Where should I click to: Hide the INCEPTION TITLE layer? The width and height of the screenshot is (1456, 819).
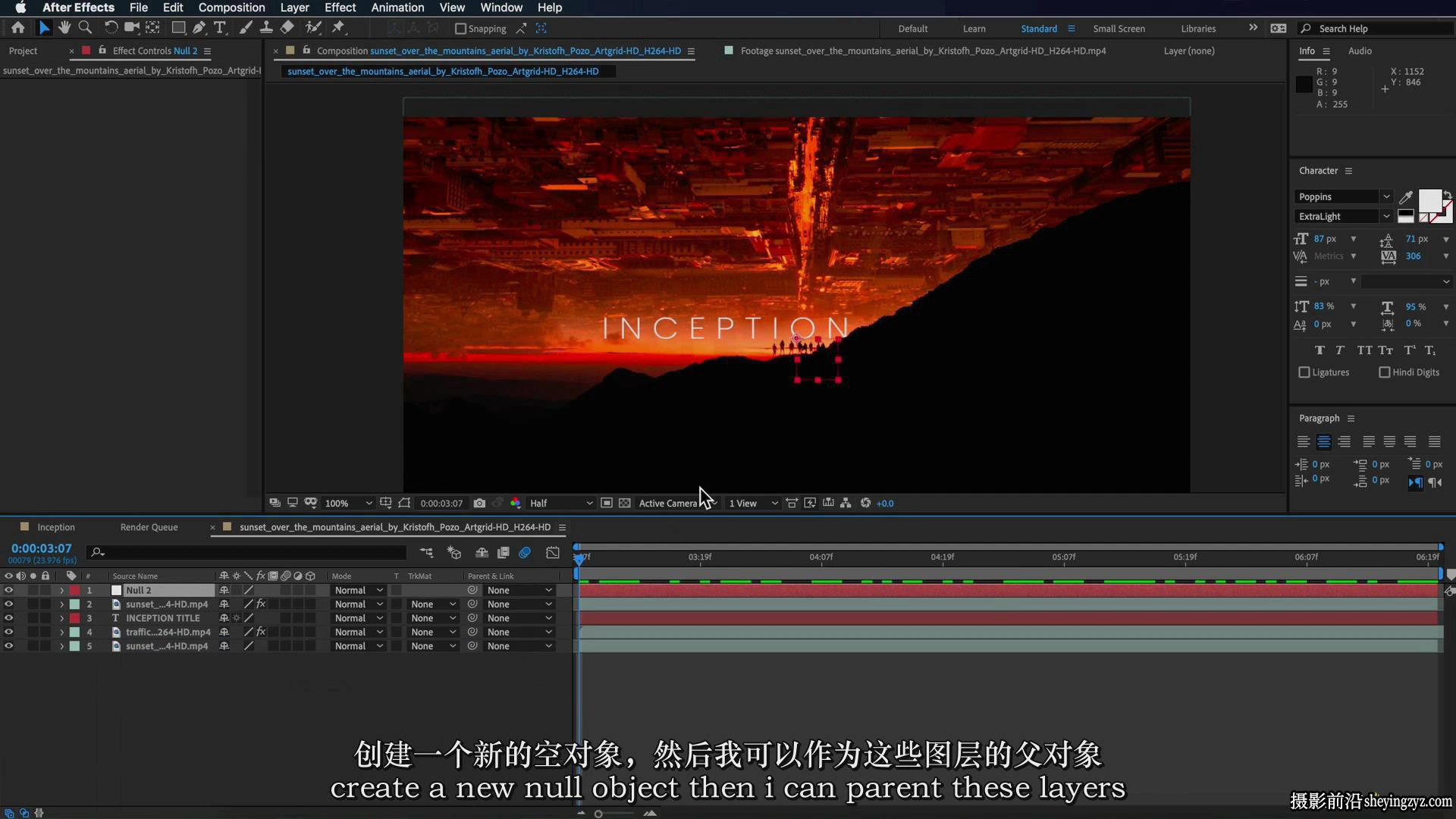(8, 618)
